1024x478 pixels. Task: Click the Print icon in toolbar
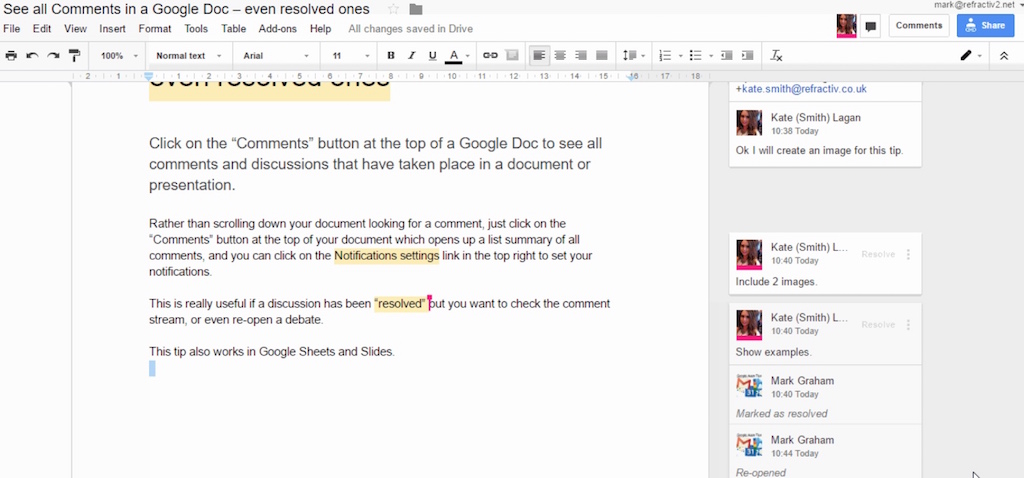(x=11, y=56)
